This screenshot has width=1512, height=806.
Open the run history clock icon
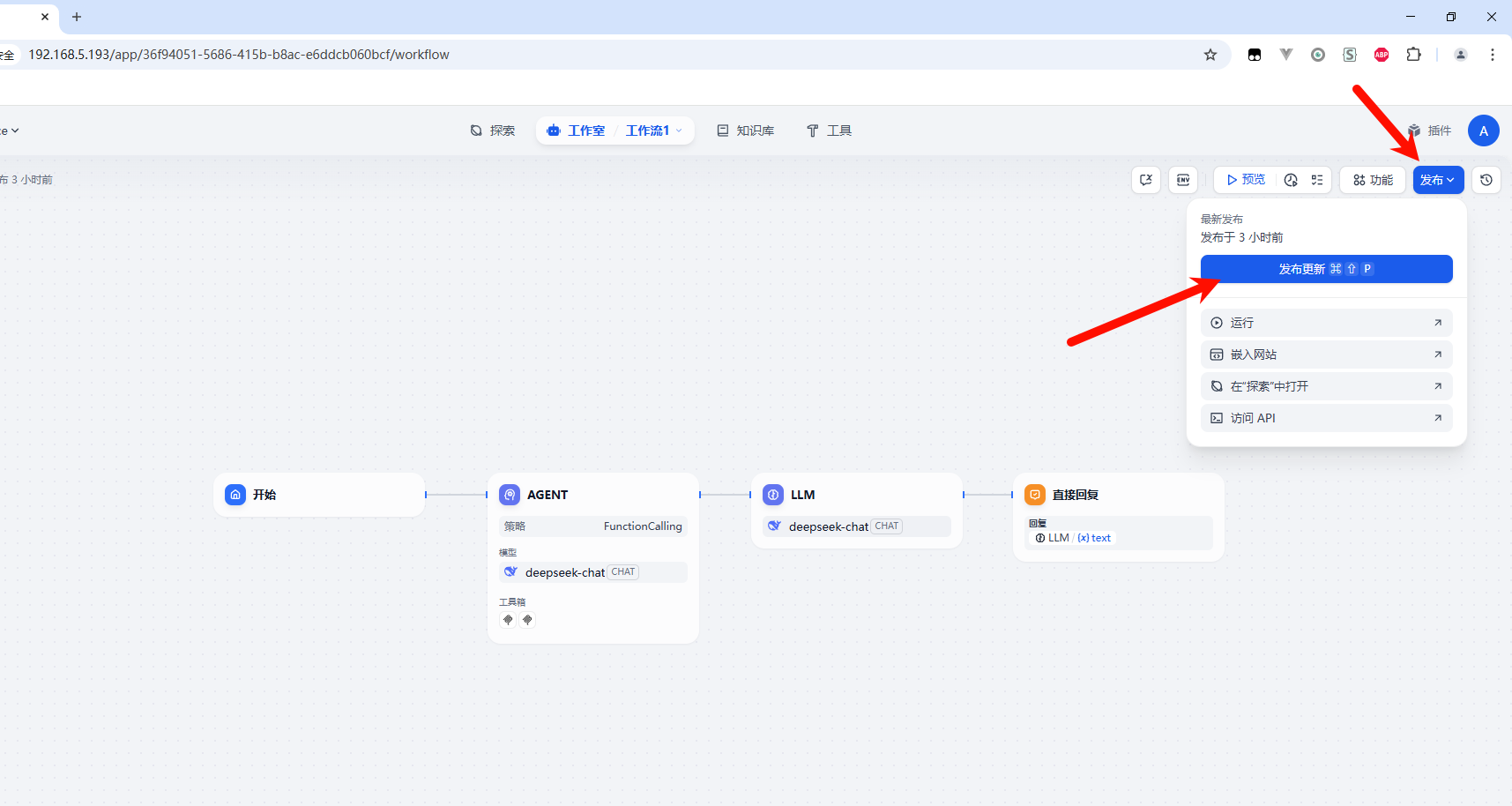(x=1291, y=180)
